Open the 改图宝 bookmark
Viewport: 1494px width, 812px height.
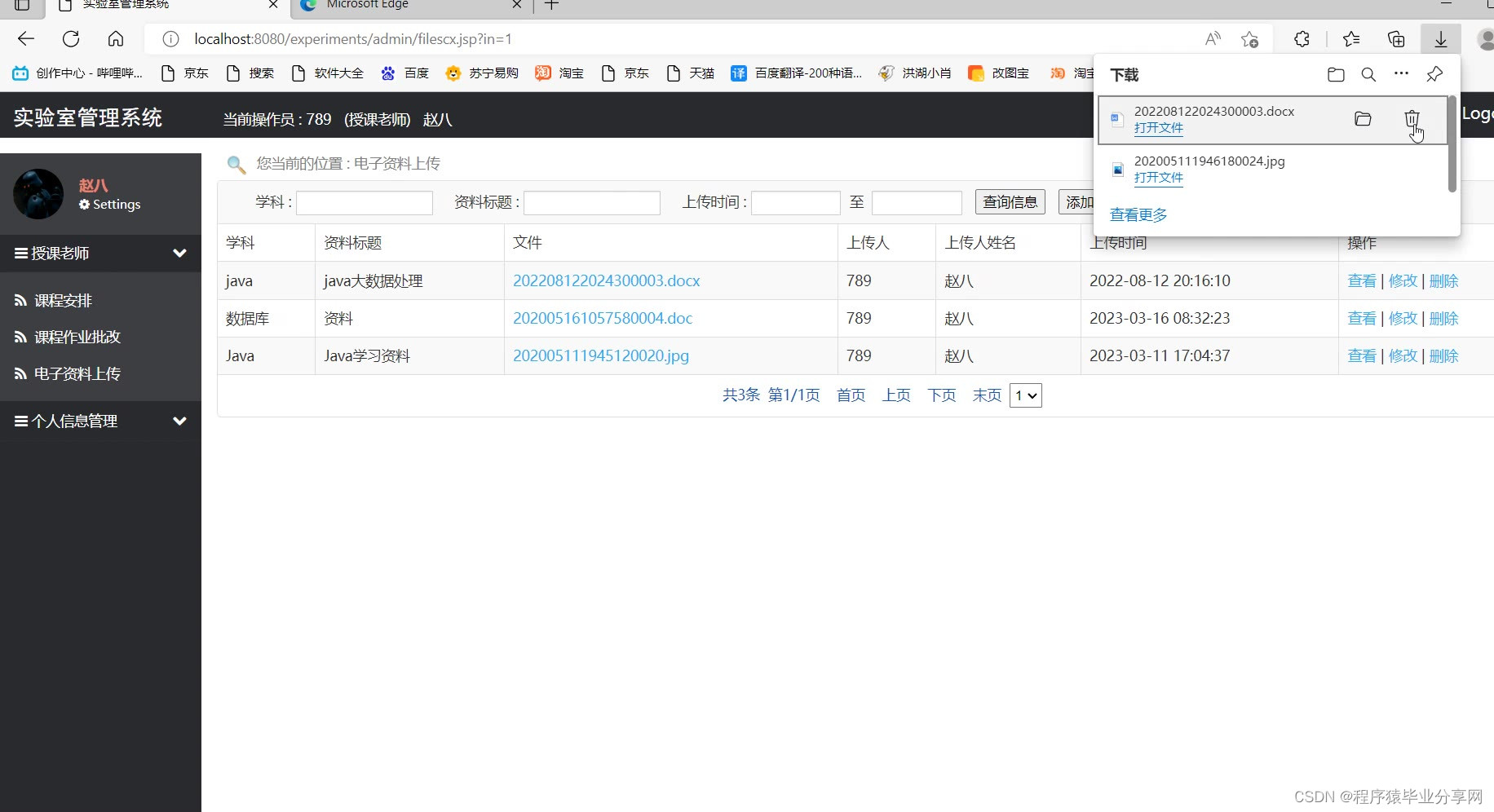998,73
